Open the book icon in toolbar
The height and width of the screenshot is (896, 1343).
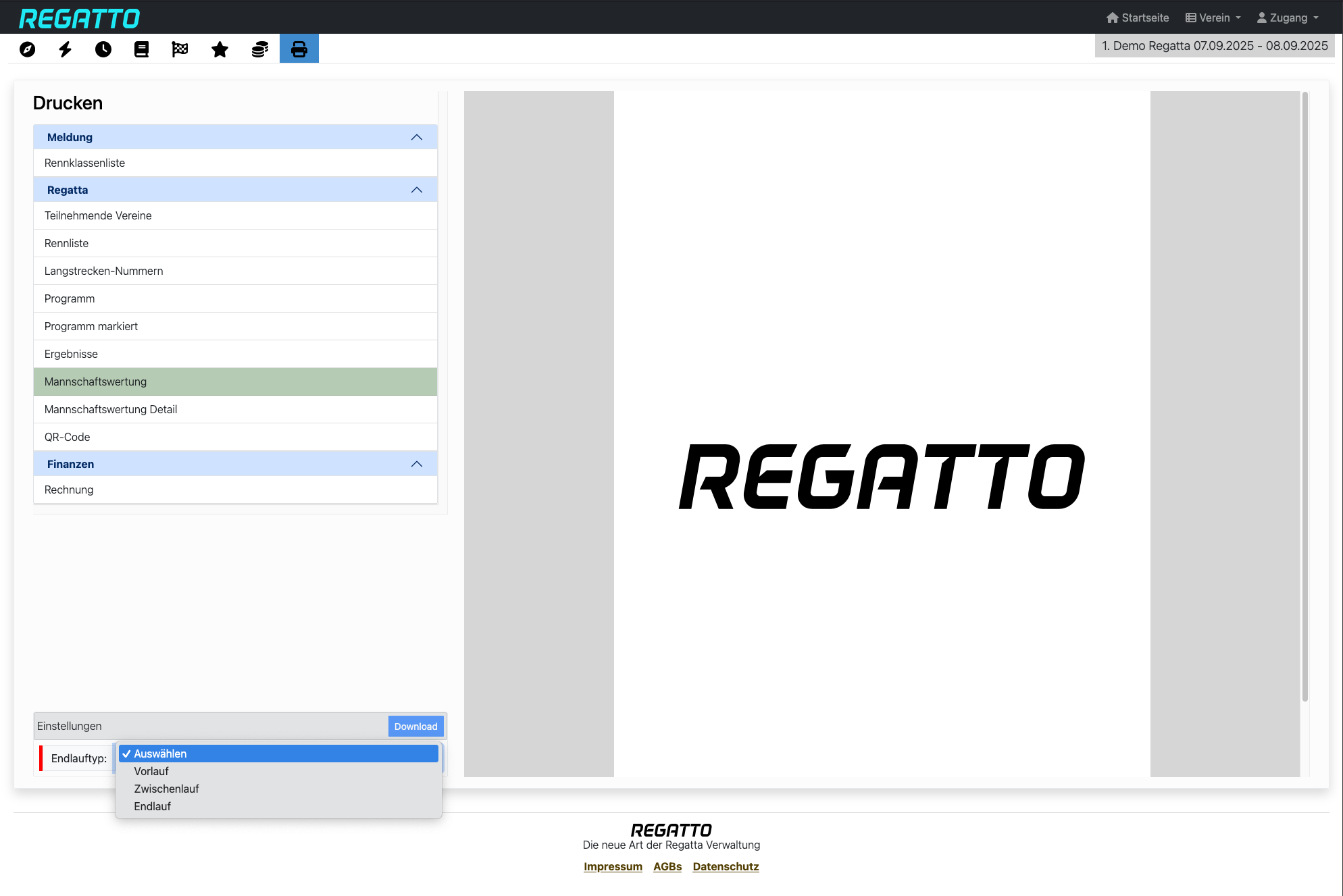tap(141, 49)
